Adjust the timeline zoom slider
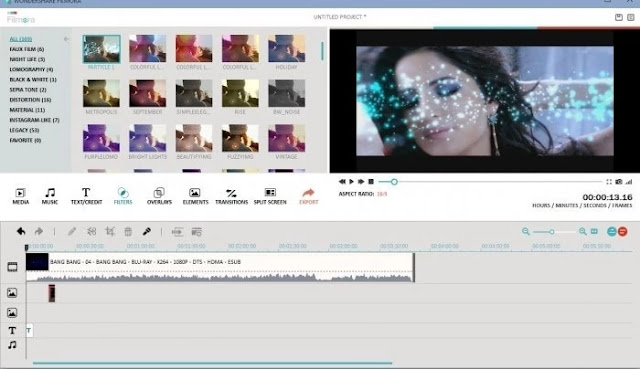 (x=552, y=232)
